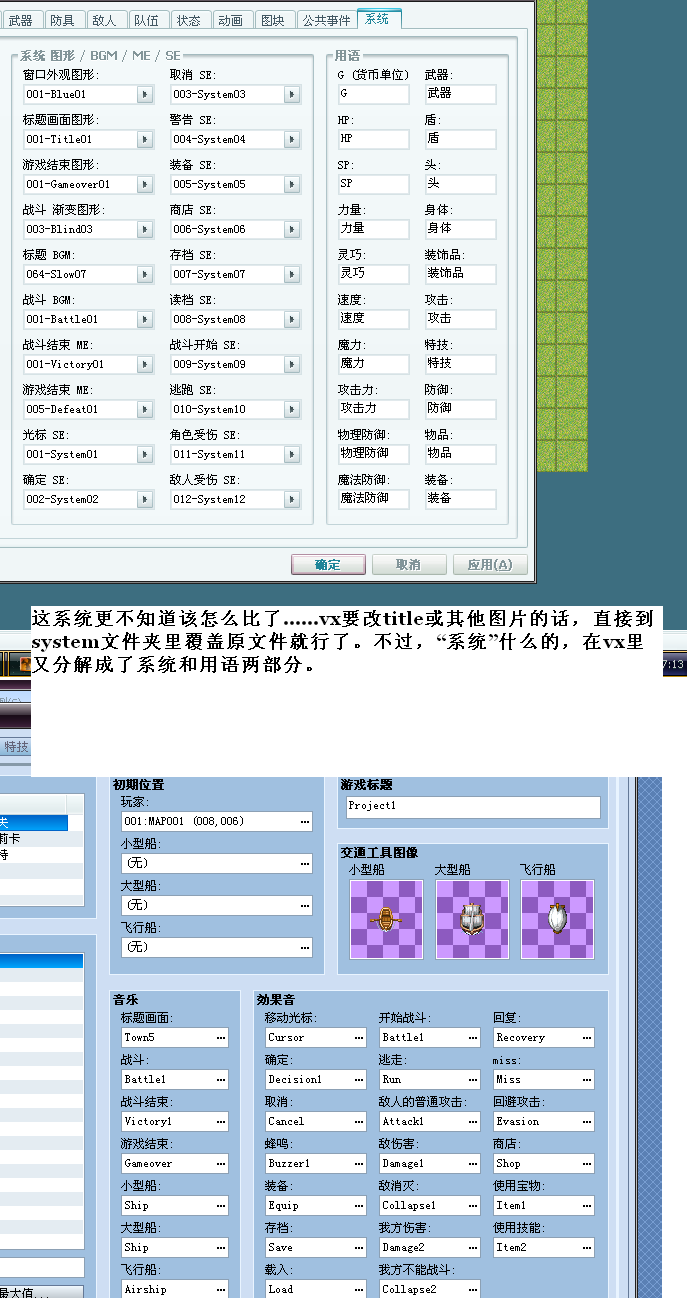The height and width of the screenshot is (1298, 687).
Task: Open picker for shop SE 006-System06
Action: (292, 229)
